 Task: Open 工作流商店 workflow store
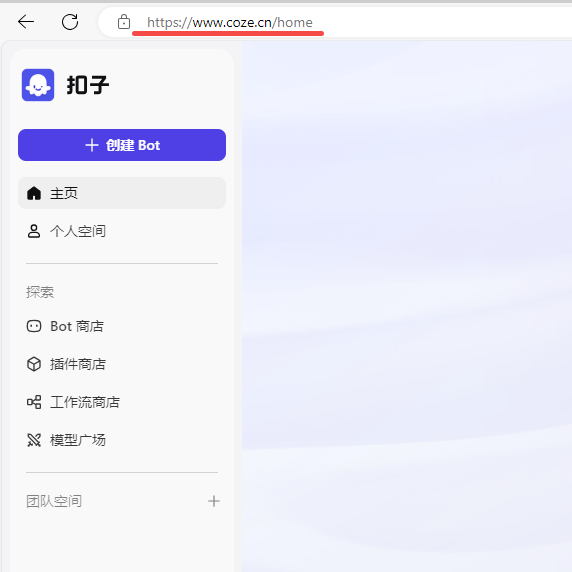click(122, 402)
